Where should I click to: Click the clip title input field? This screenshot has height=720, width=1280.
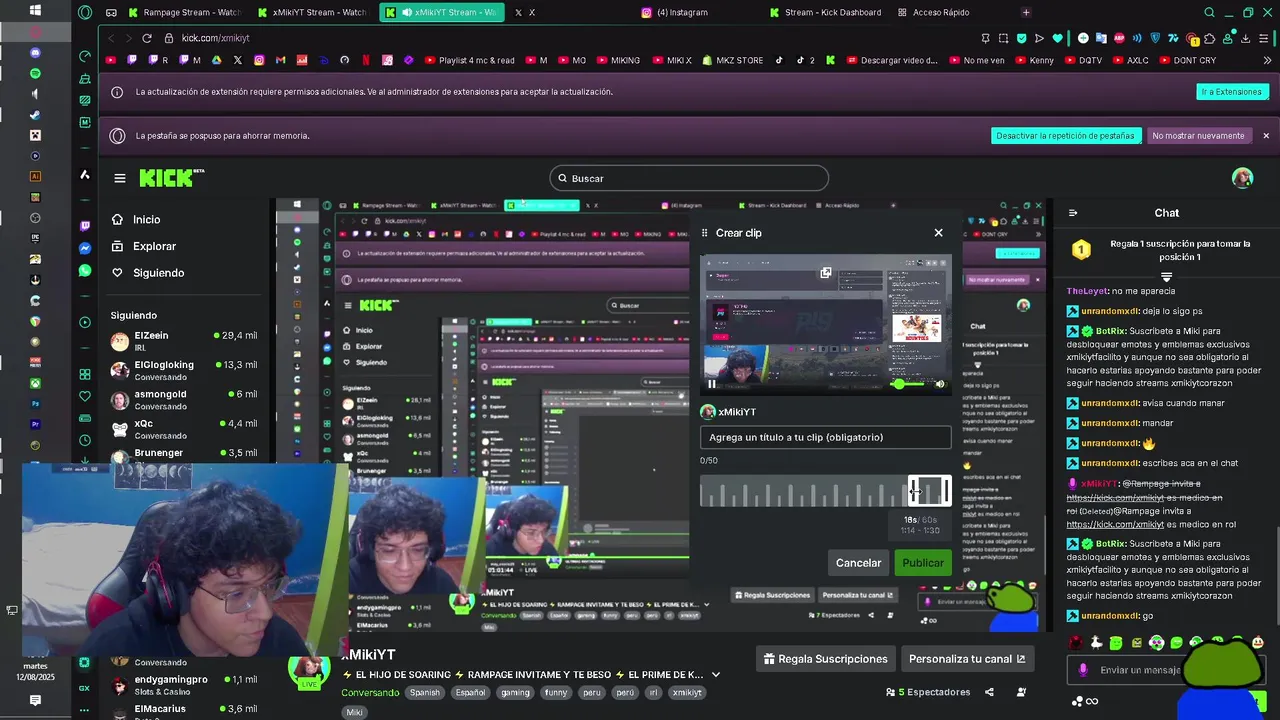click(826, 437)
